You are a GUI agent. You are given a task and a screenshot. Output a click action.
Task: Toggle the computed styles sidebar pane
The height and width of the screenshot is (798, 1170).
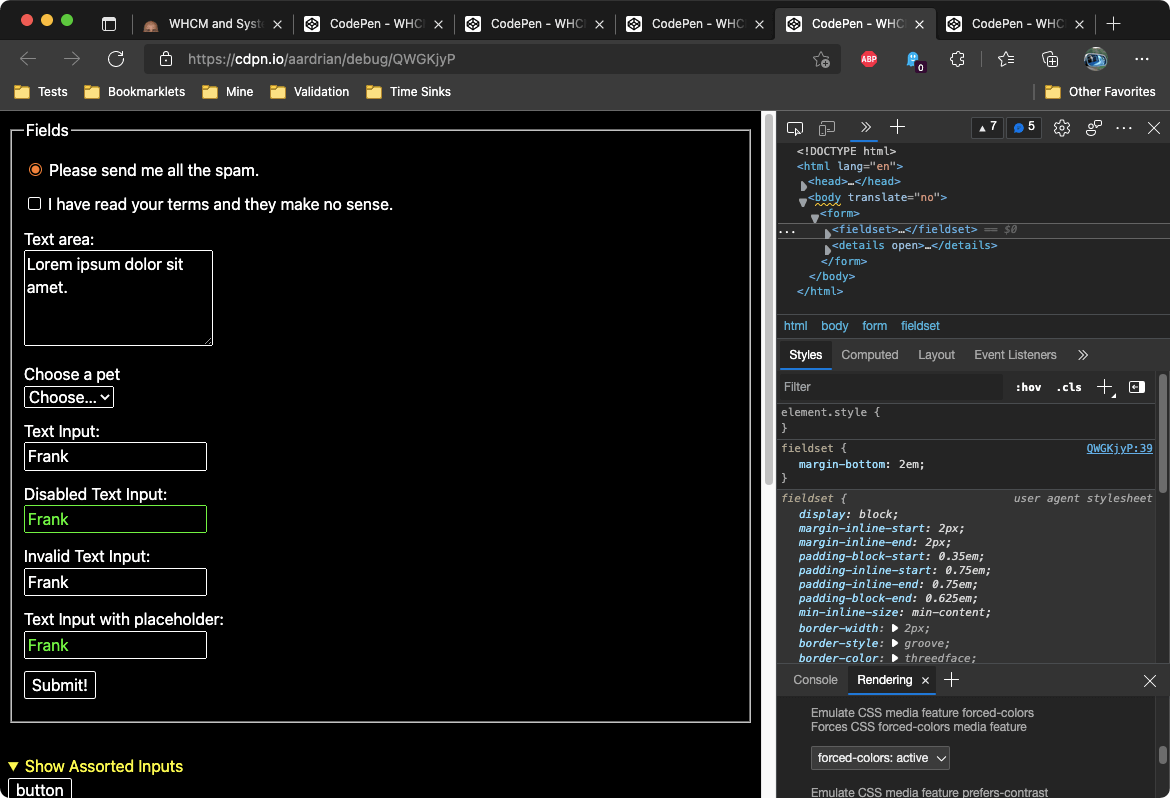(1136, 387)
